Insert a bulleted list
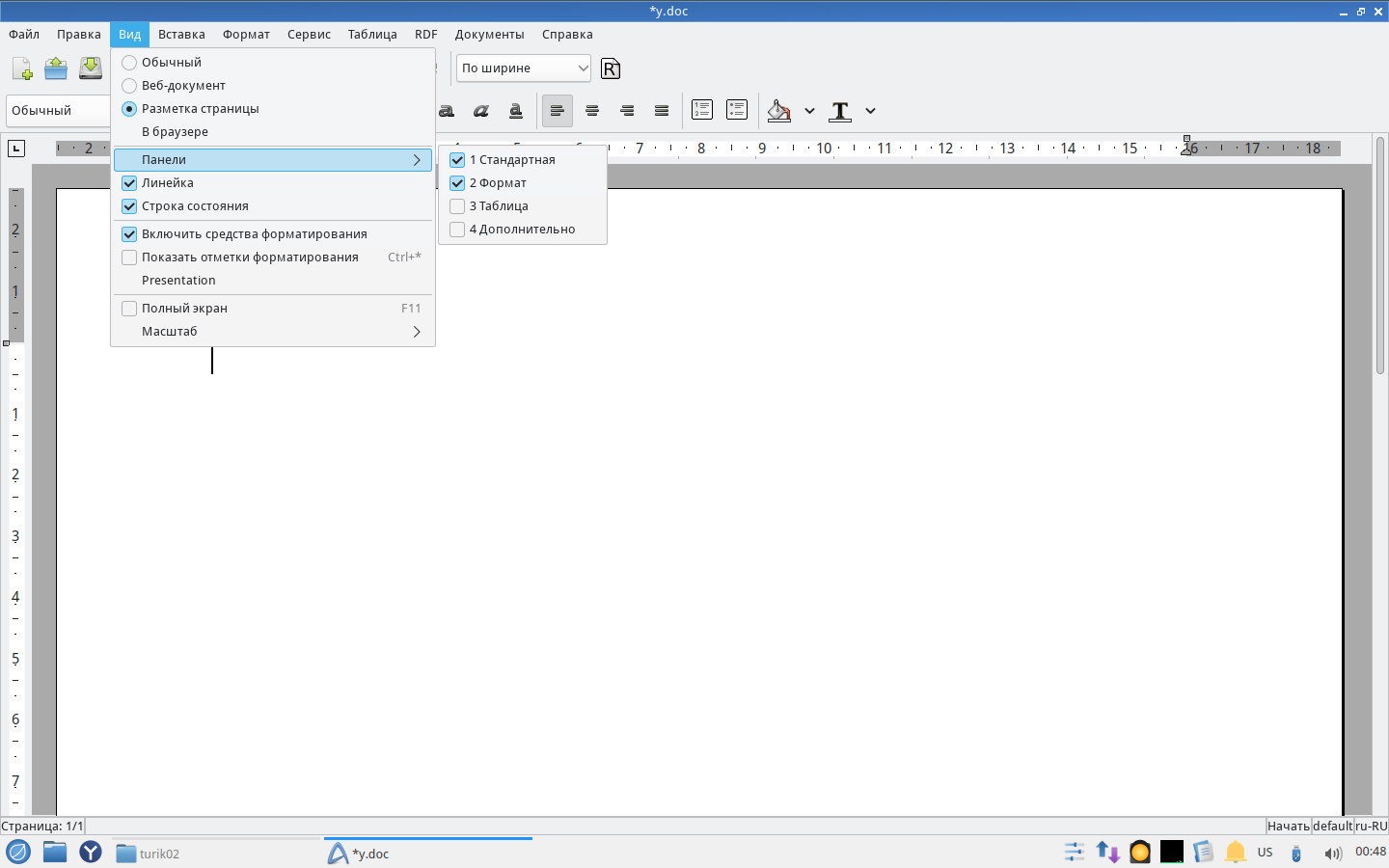Image resolution: width=1389 pixels, height=868 pixels. tap(737, 110)
